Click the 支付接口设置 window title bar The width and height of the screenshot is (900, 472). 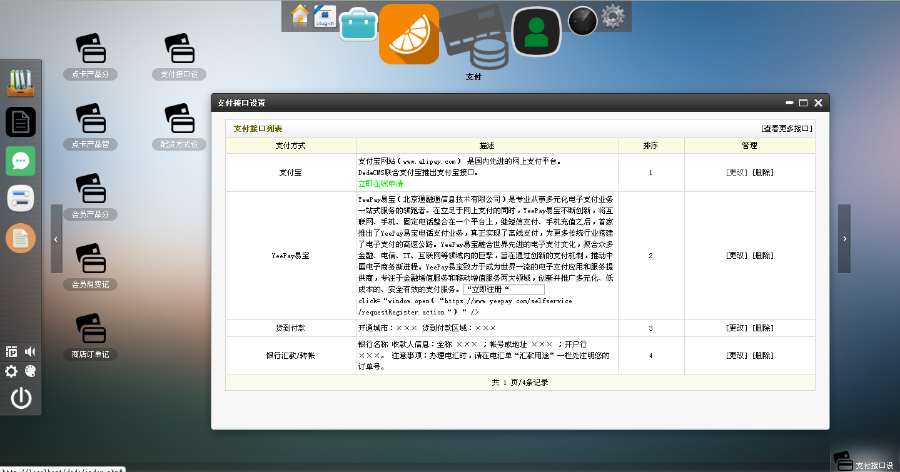(520, 103)
